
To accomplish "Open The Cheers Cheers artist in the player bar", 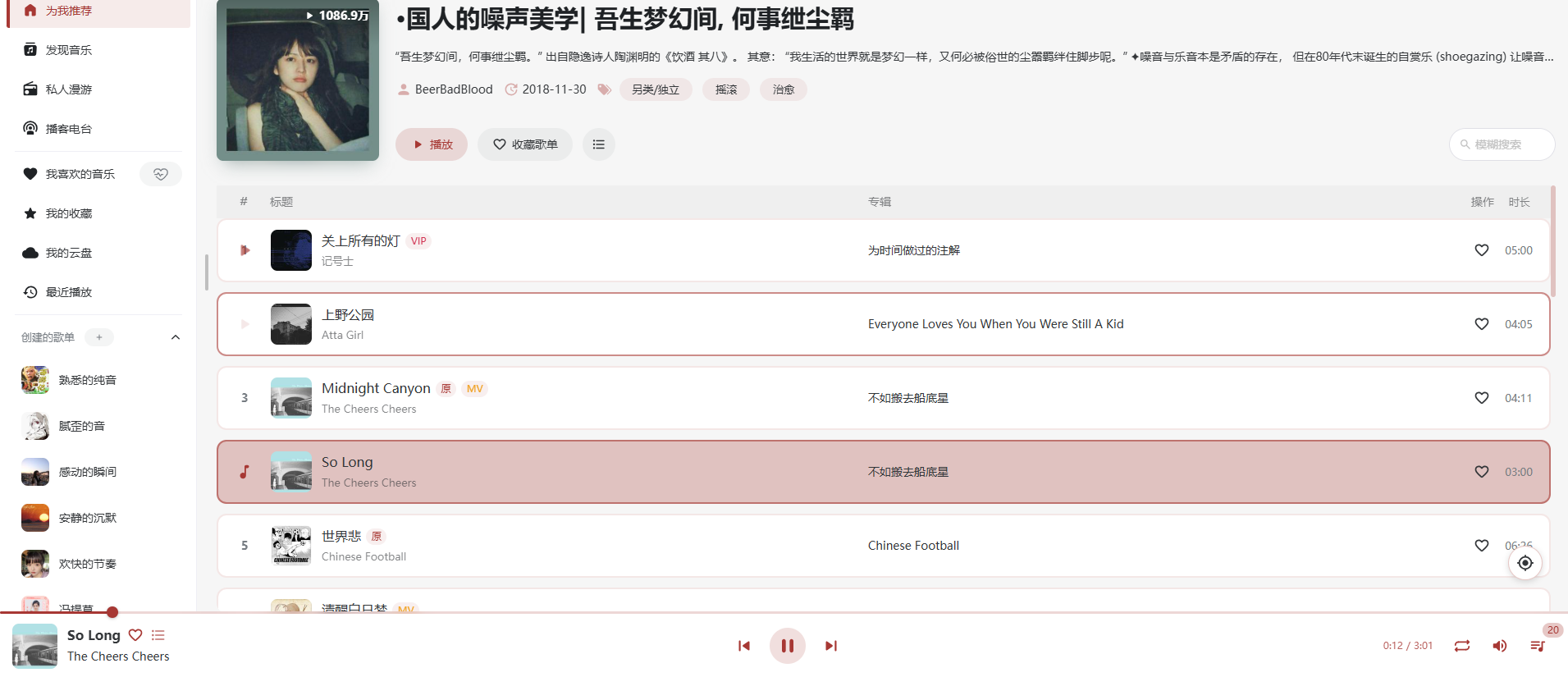I will click(118, 656).
